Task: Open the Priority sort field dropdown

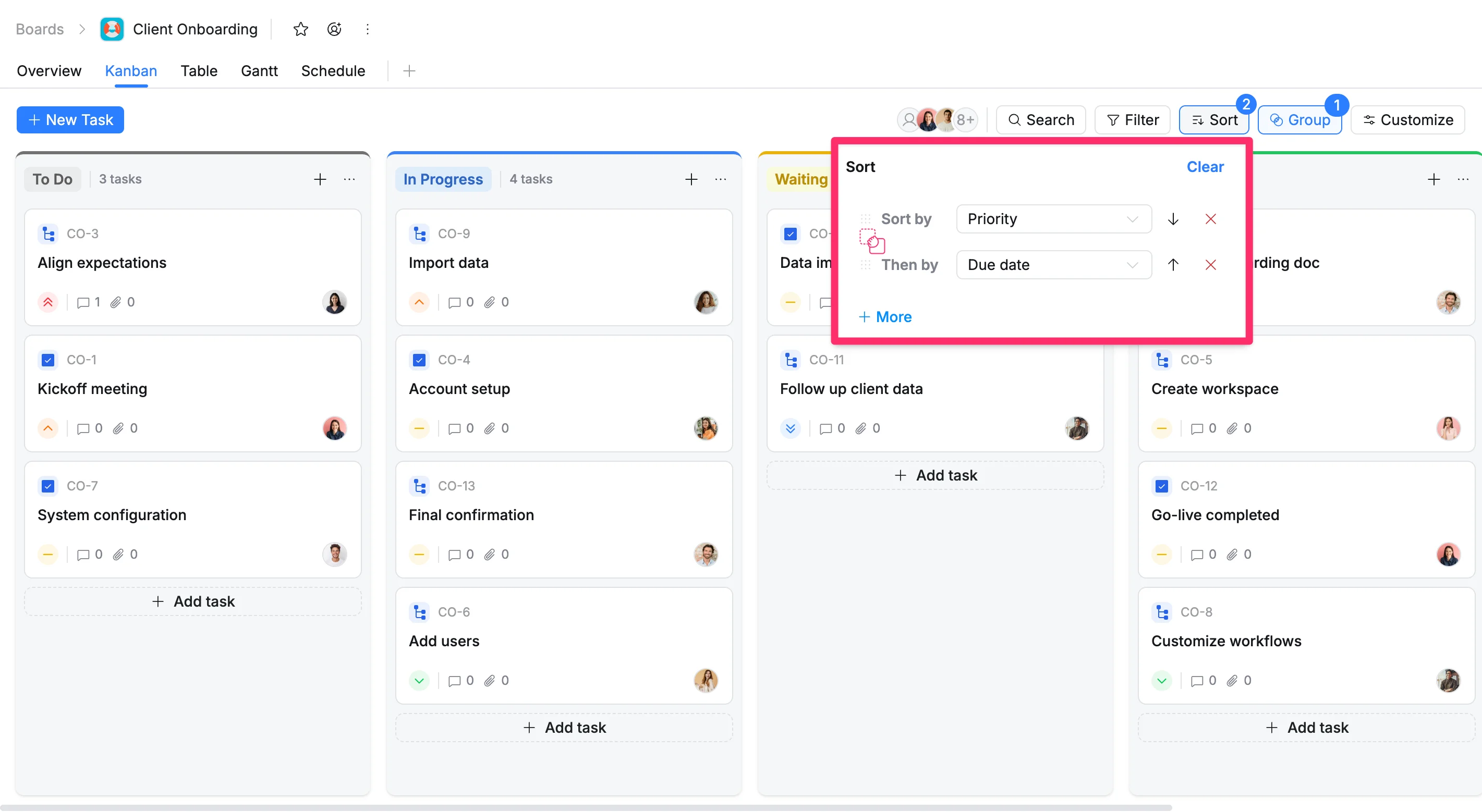Action: pos(1053,219)
